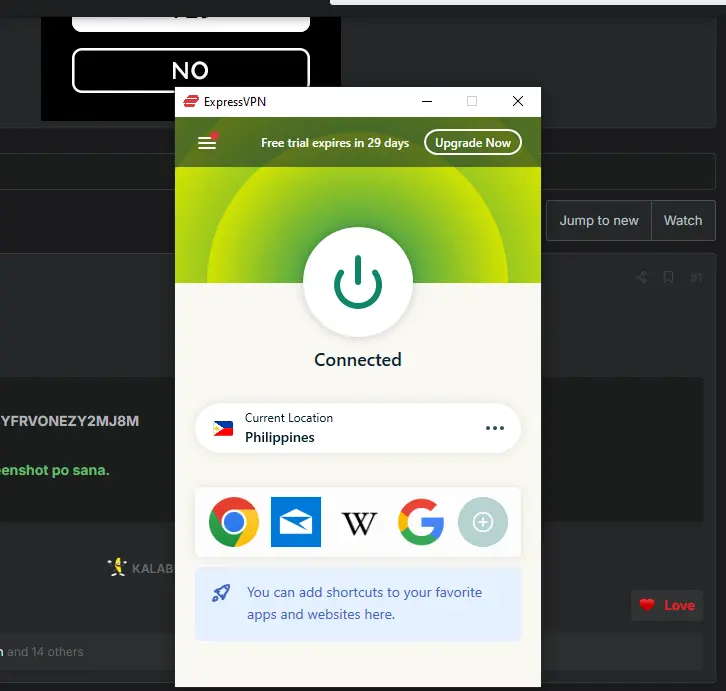Viewport: 726px width, 691px height.
Task: Click Jump to new in forum page
Action: click(599, 220)
